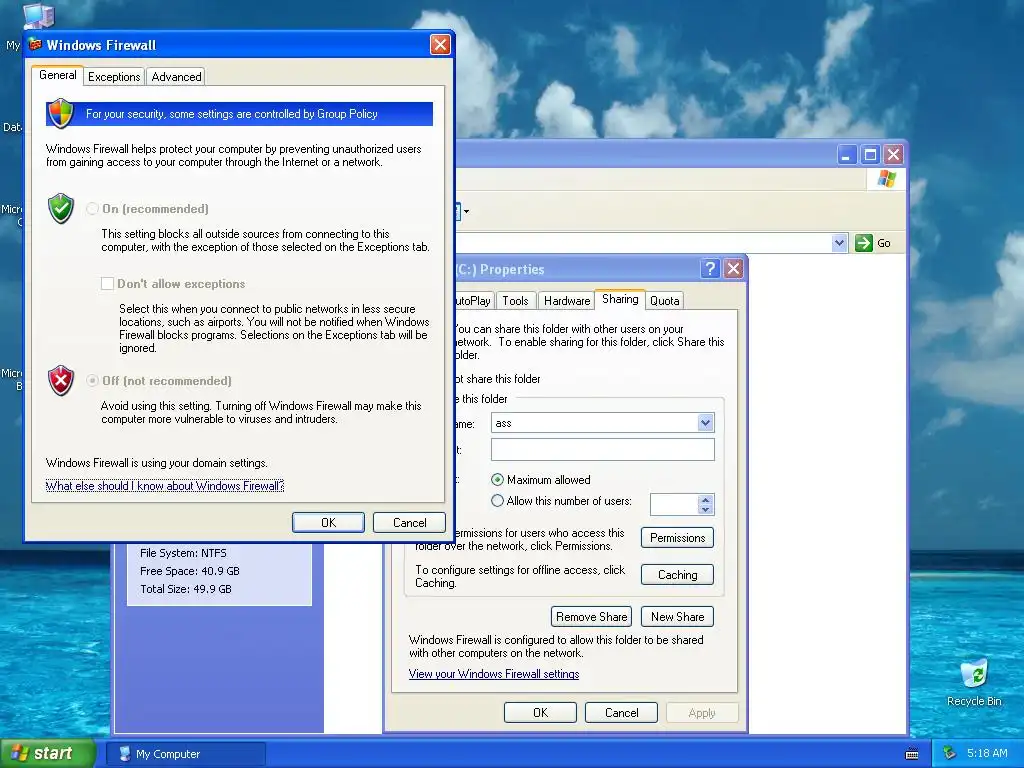Click the green shield icon beside On
This screenshot has width=1024, height=768.
pos(61,208)
